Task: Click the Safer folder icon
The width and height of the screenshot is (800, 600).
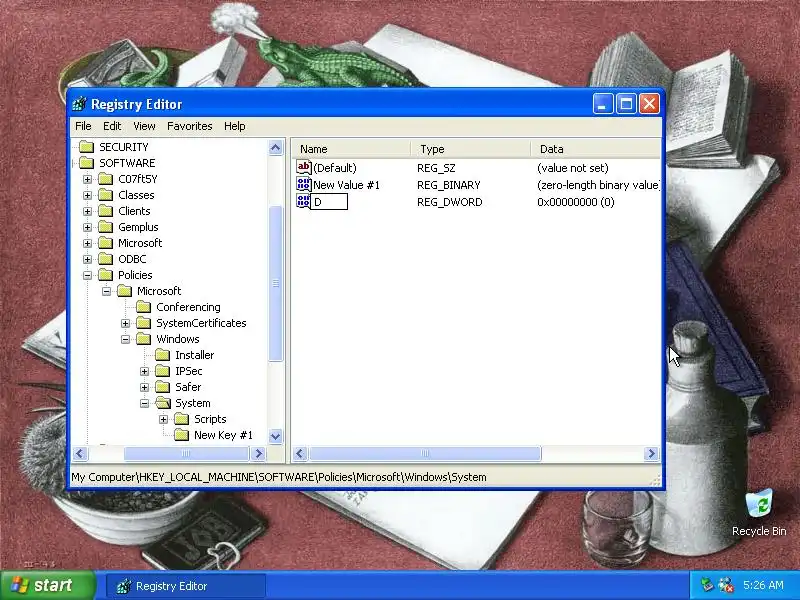Action: [163, 387]
